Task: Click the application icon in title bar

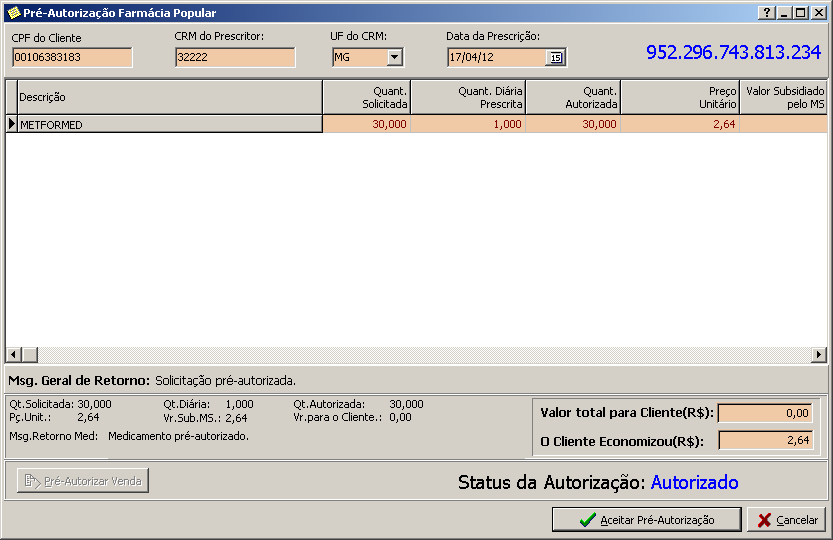Action: (13, 13)
